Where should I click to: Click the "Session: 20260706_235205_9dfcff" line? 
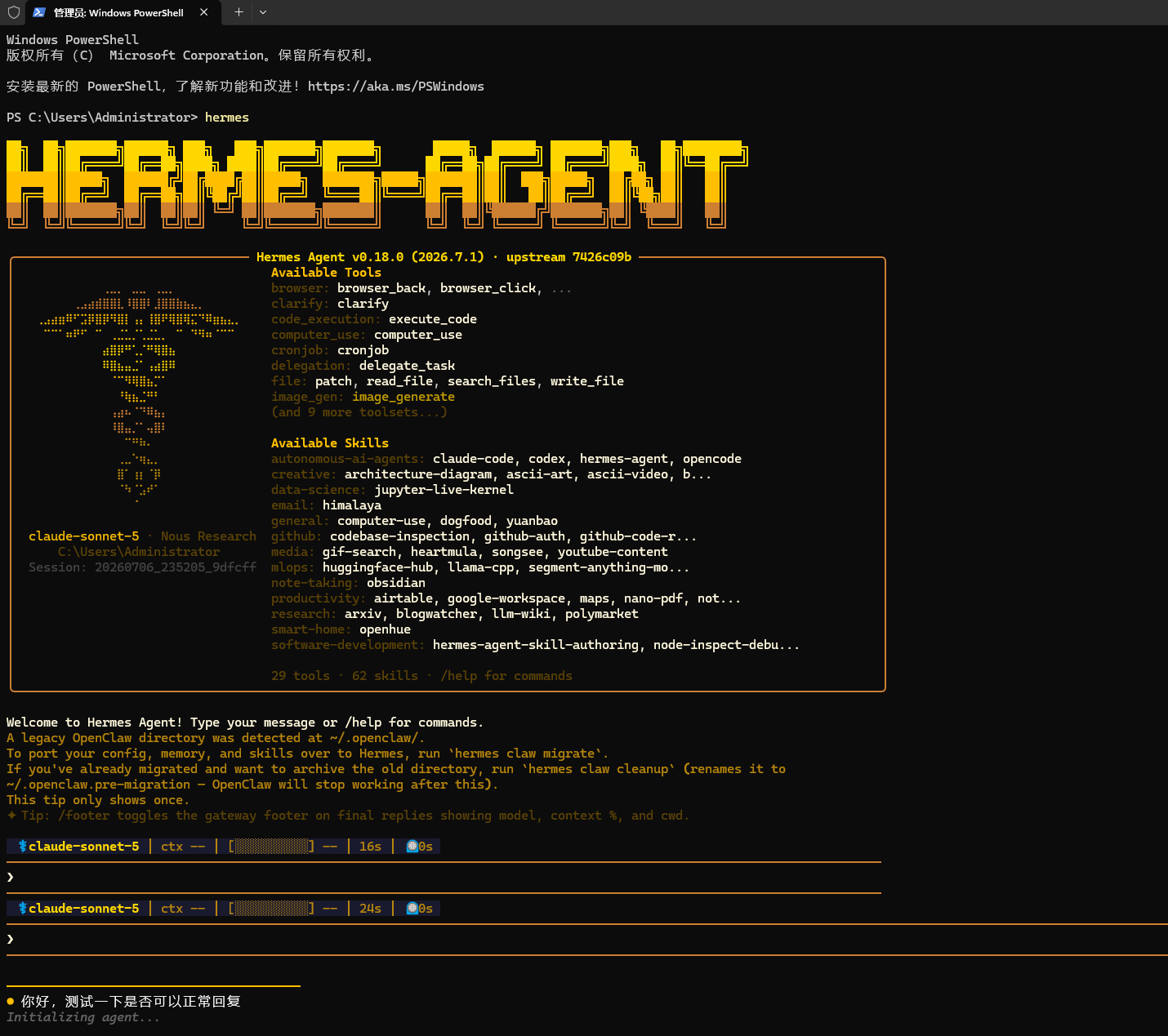click(142, 567)
